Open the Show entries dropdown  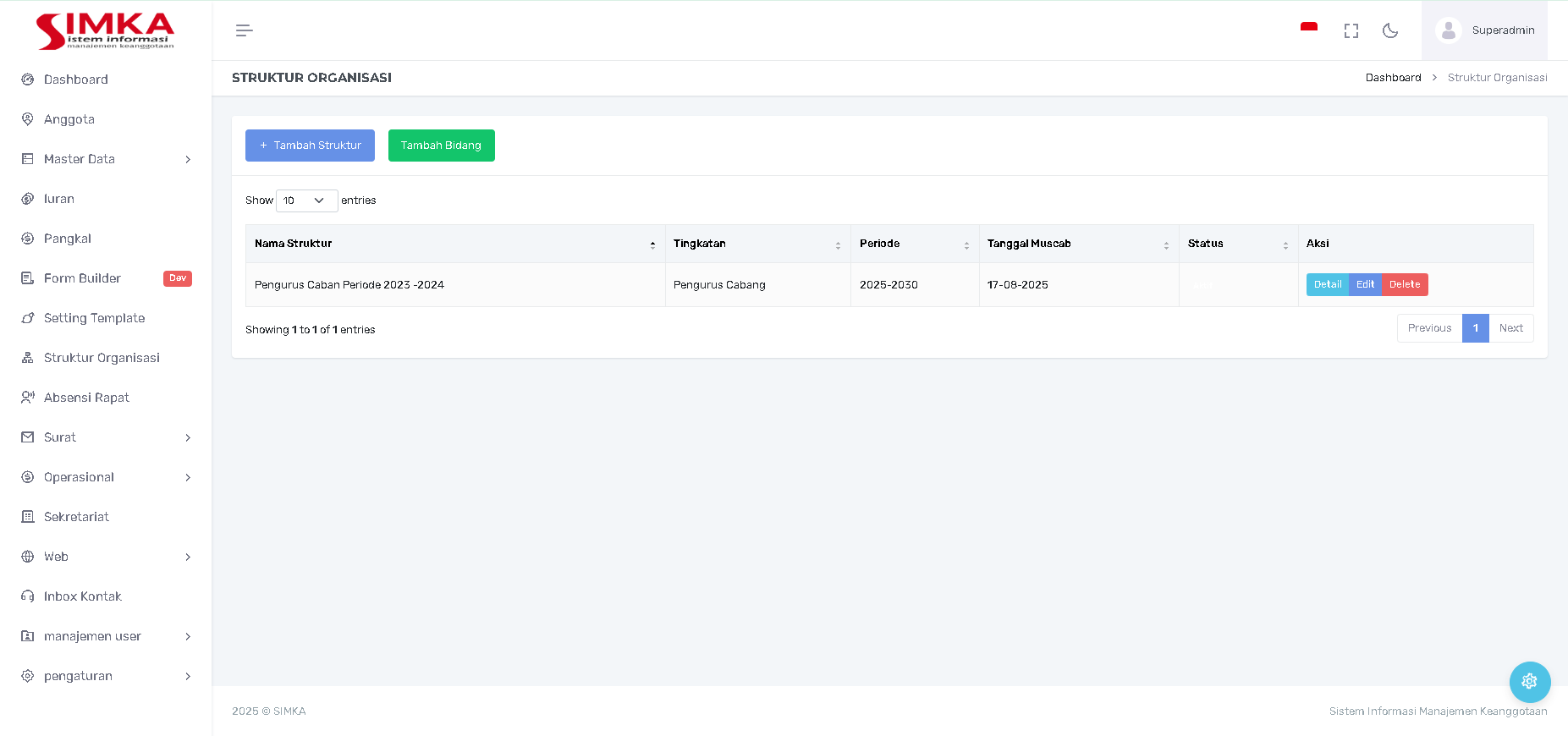coord(306,200)
